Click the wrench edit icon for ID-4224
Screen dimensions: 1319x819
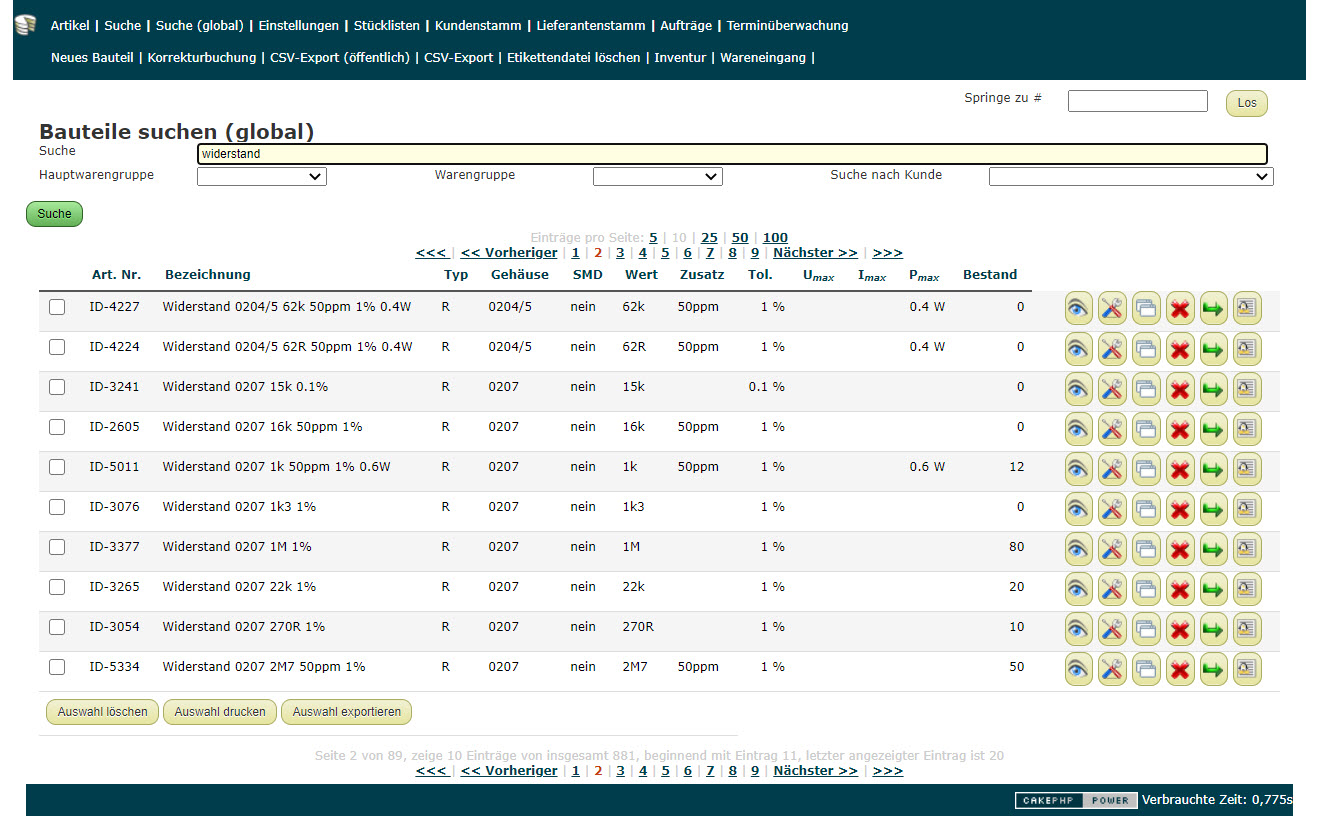[x=1112, y=348]
